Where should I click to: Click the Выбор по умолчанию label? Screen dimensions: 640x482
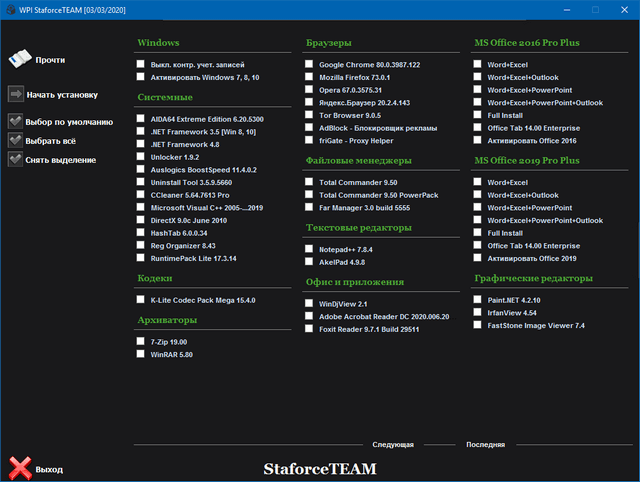[69, 122]
